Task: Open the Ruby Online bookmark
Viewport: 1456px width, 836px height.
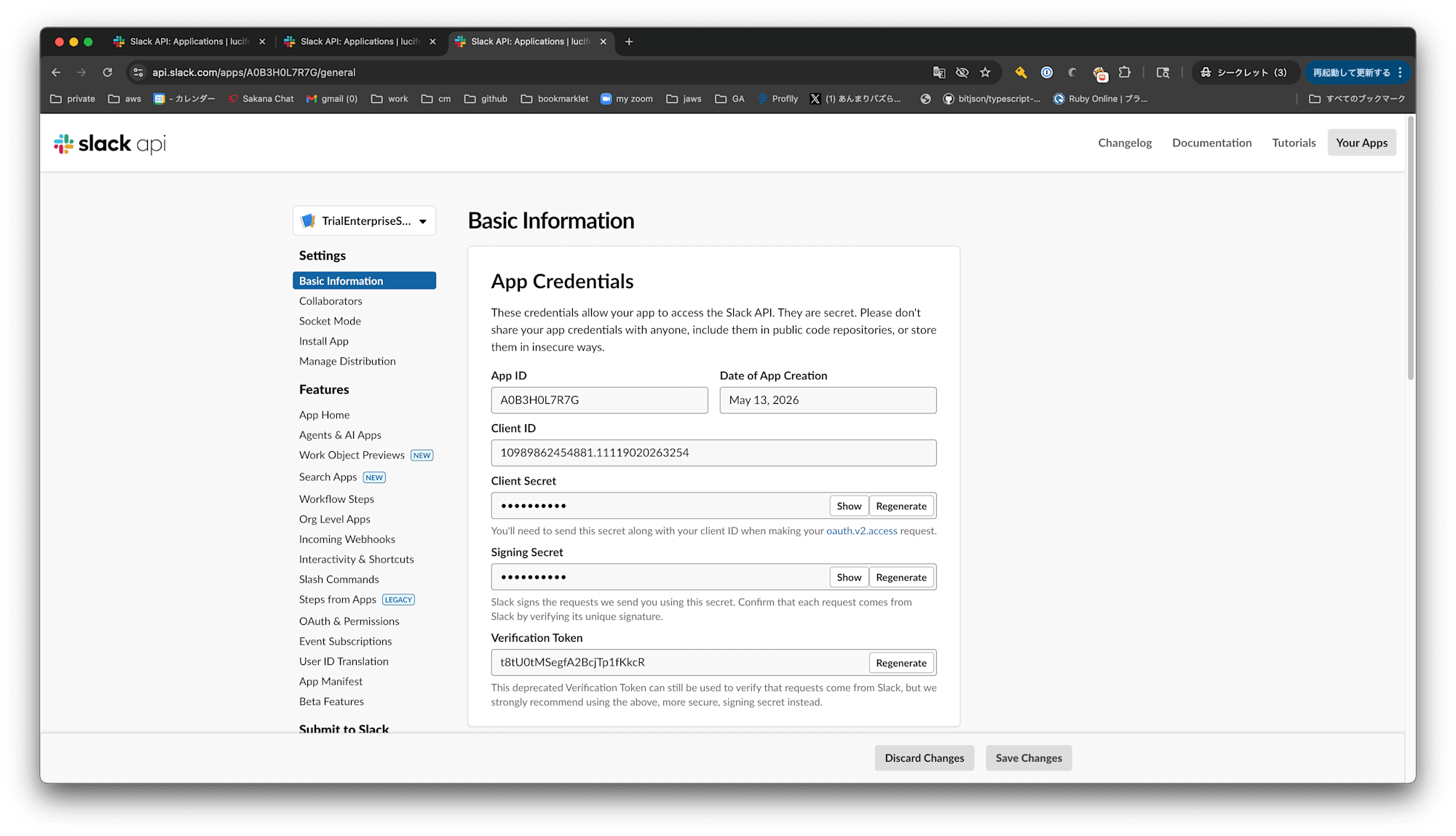Action: [x=1100, y=99]
